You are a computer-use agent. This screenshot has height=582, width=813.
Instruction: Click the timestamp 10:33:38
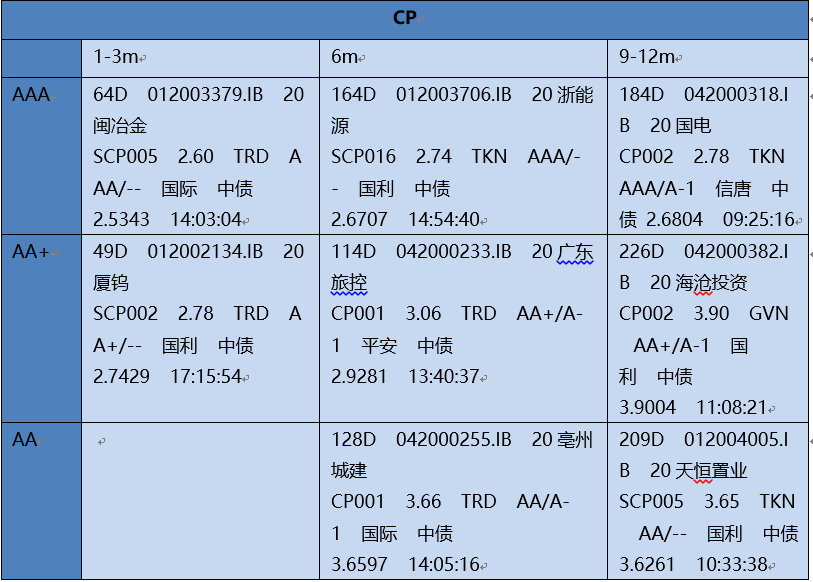click(x=732, y=564)
